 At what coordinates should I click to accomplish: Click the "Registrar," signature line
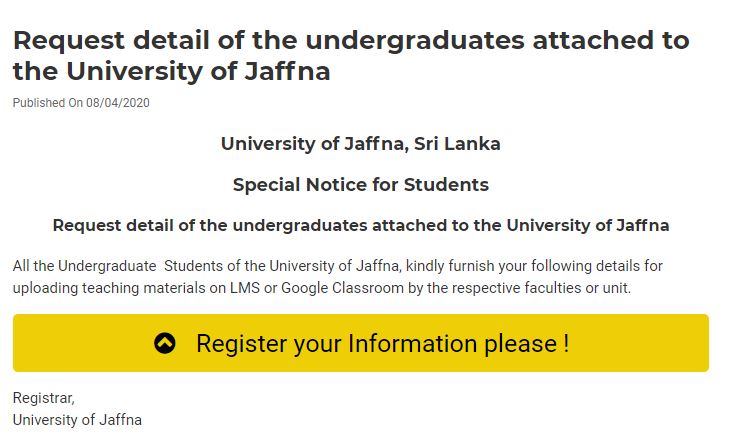pyautogui.click(x=44, y=398)
